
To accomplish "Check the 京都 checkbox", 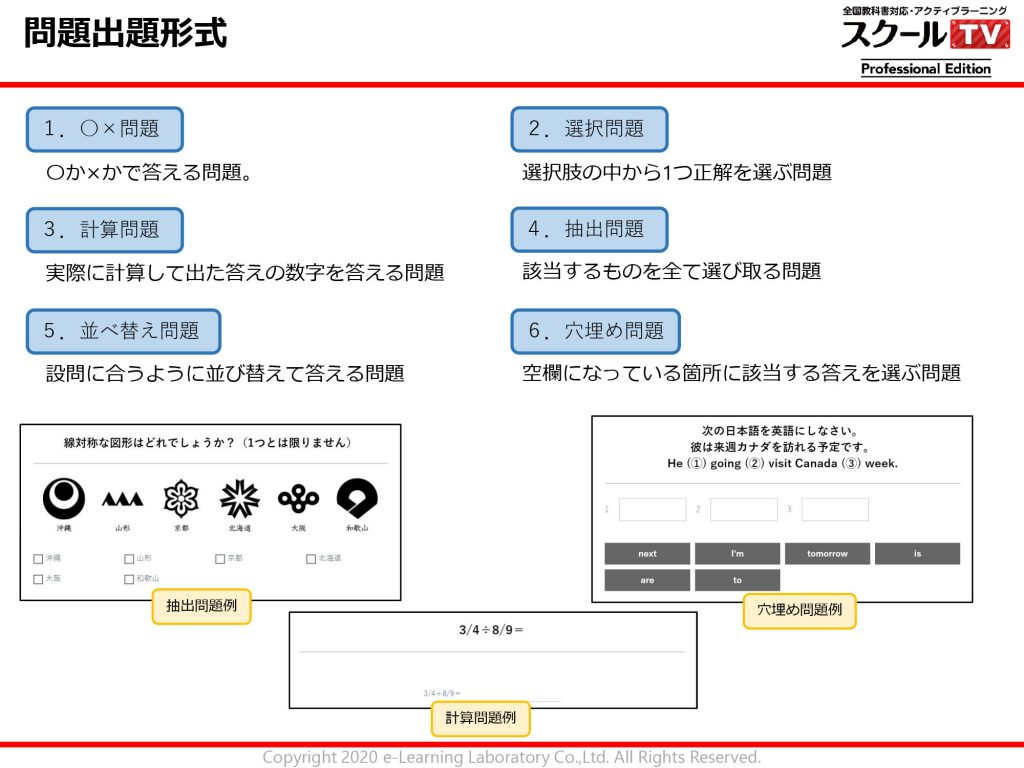I will tap(220, 559).
